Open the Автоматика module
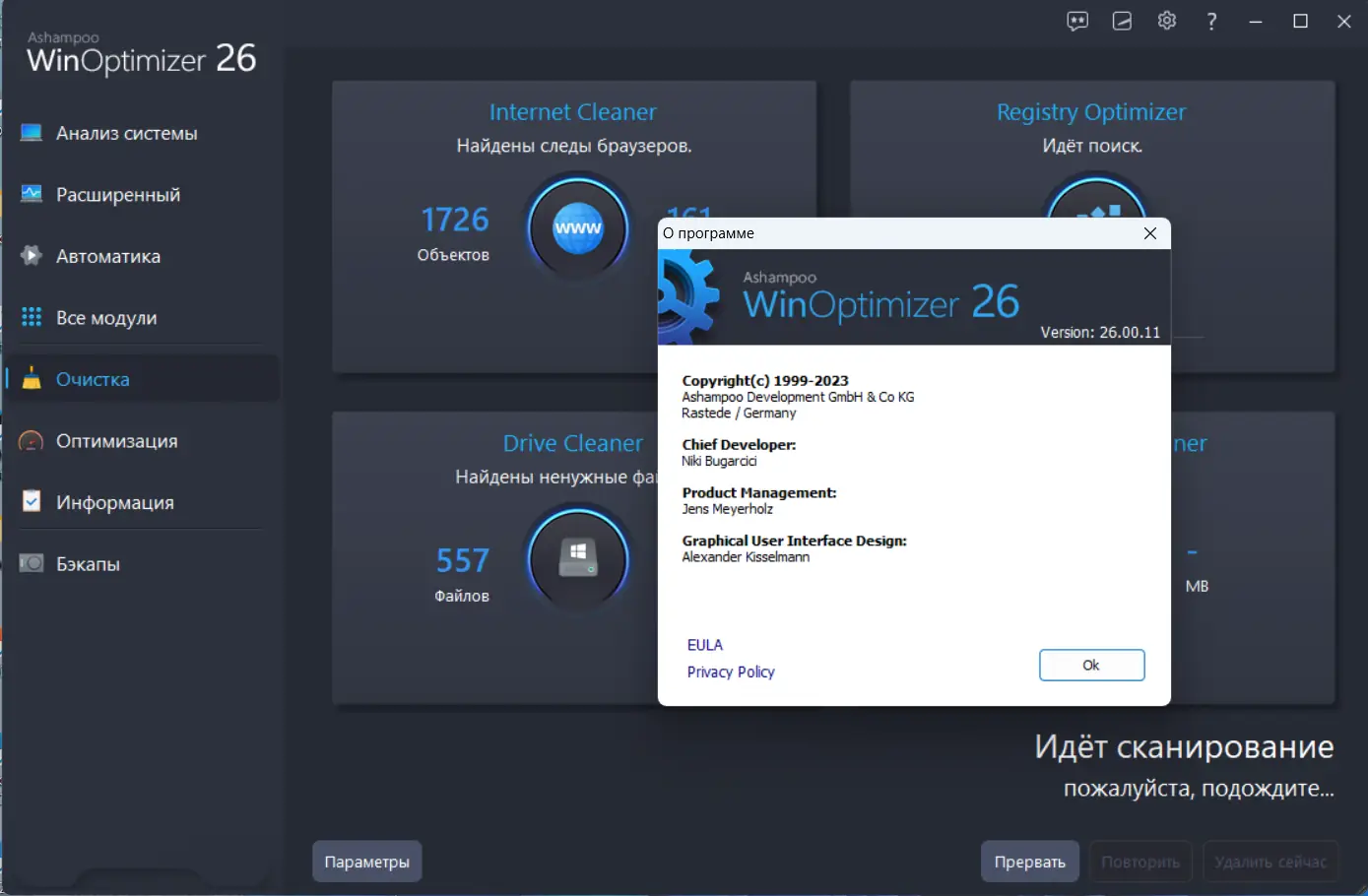 click(32, 255)
